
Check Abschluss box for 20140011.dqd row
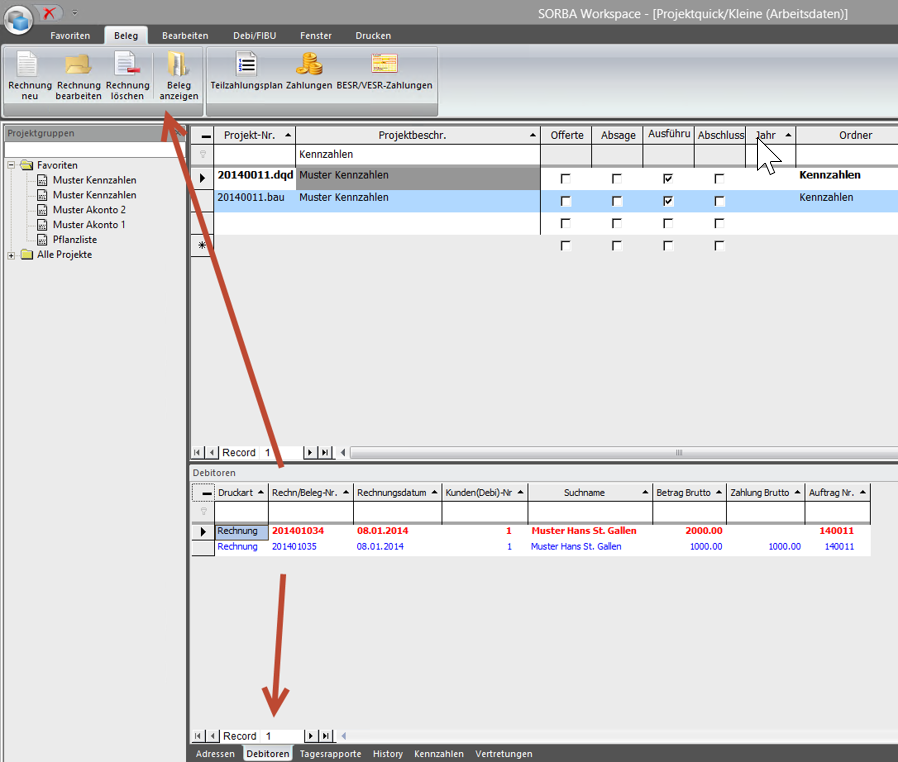719,178
